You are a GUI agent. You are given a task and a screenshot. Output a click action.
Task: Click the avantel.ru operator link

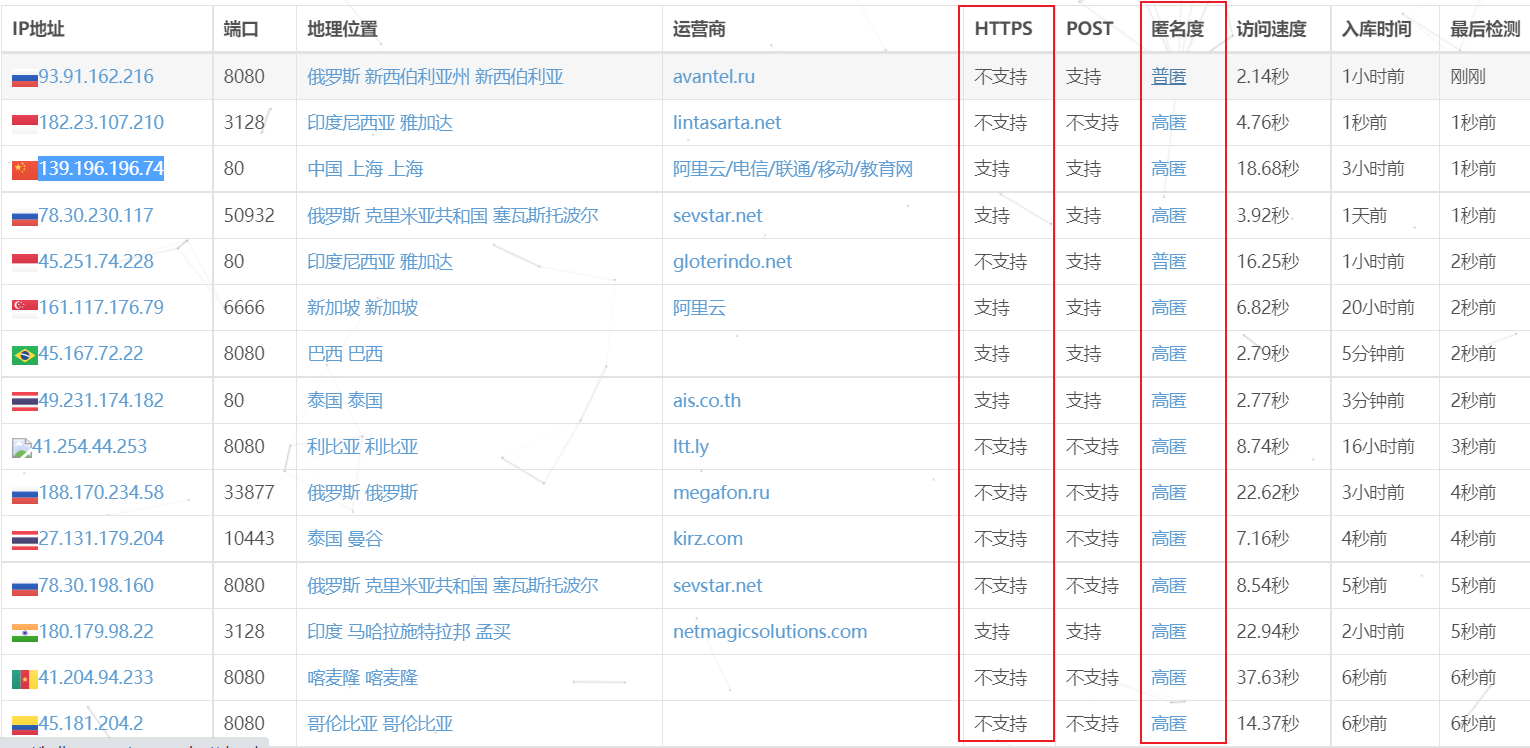tap(714, 76)
